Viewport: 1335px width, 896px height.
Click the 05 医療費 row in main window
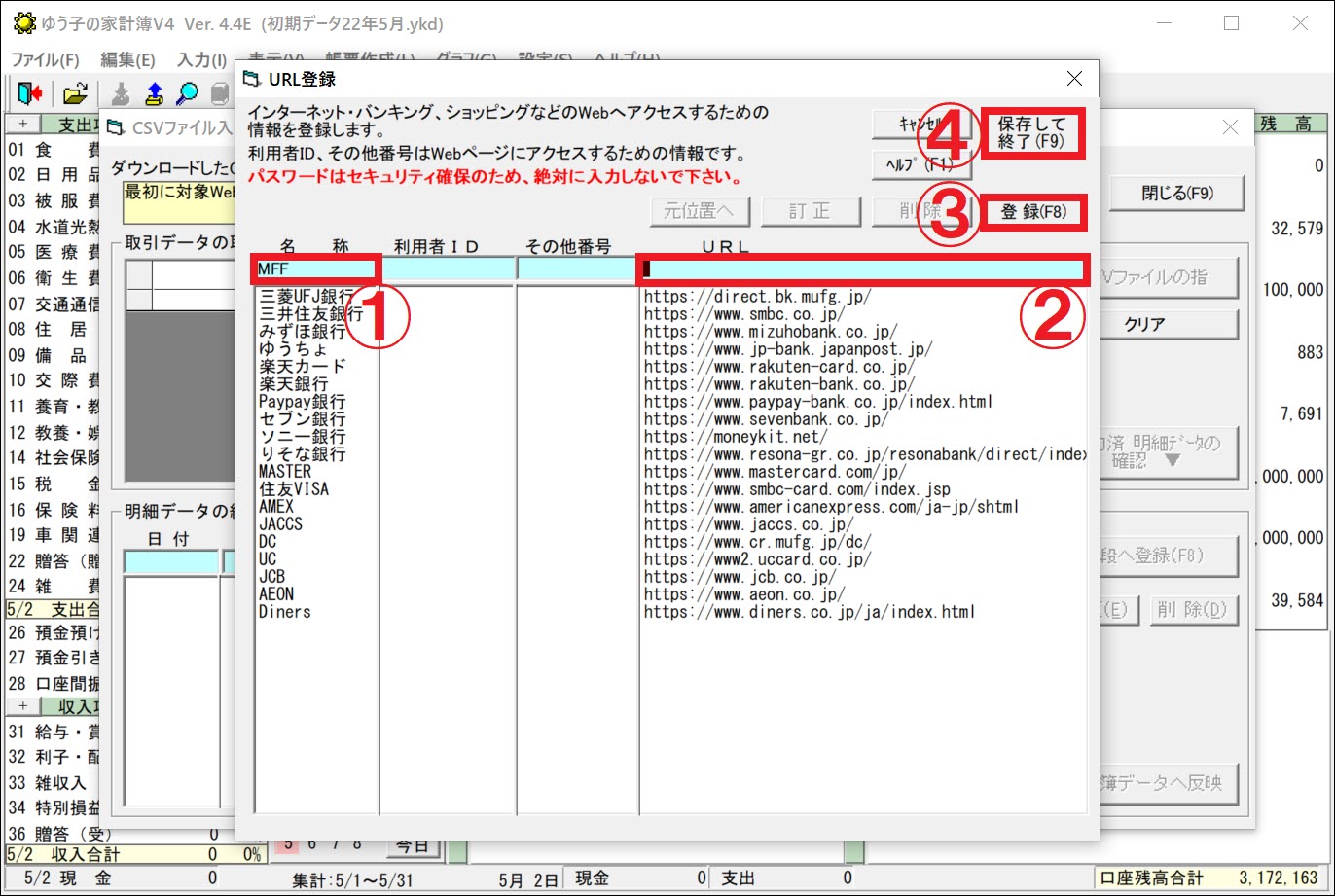click(54, 253)
